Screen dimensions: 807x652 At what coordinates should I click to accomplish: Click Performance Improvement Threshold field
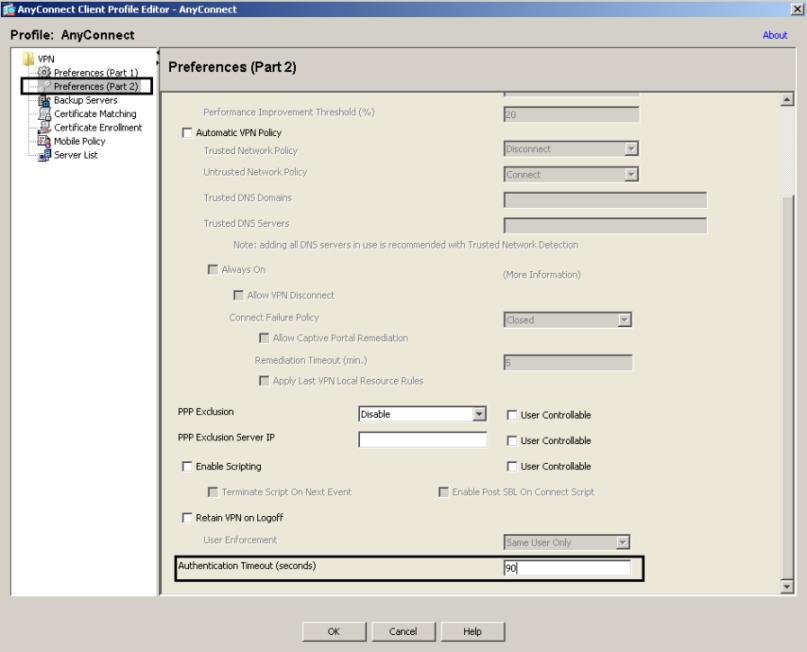(x=571, y=114)
